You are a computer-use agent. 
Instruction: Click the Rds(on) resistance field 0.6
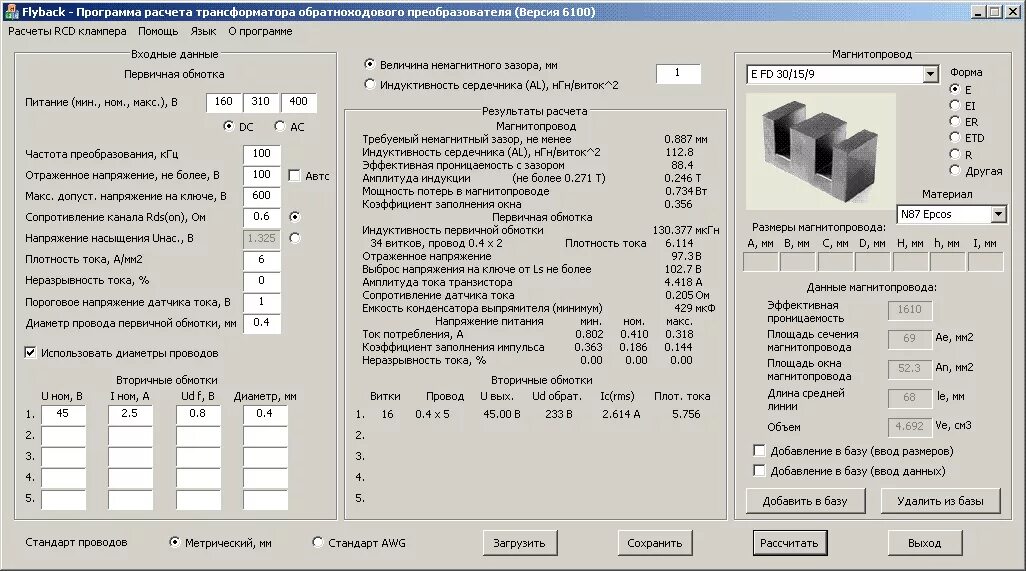pos(262,217)
